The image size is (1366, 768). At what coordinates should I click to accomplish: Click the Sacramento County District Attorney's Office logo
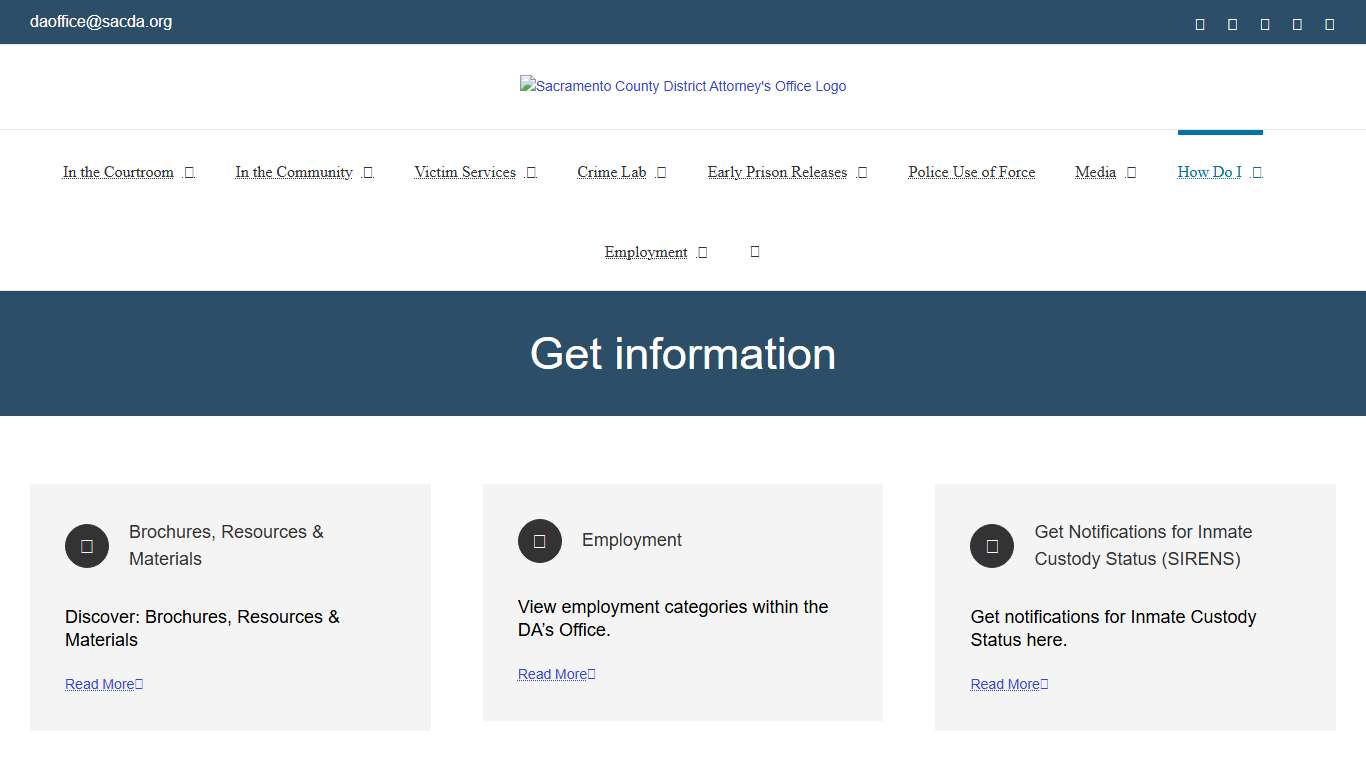coord(683,86)
